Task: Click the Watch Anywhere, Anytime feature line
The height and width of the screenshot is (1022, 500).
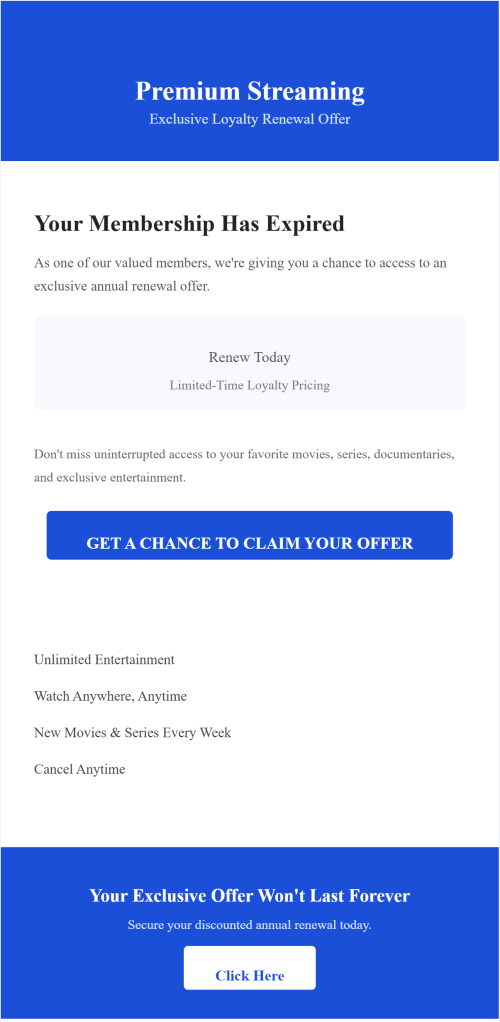Action: 110,696
